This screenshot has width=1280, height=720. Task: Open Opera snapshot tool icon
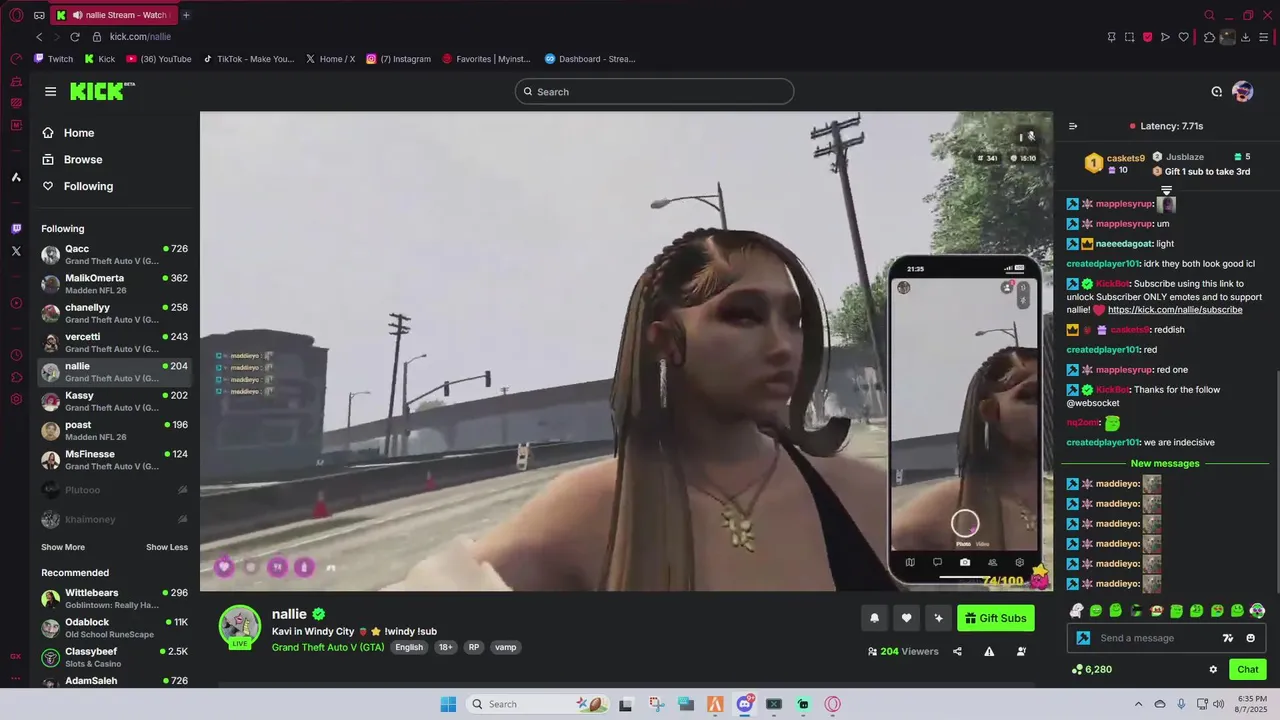point(1129,37)
